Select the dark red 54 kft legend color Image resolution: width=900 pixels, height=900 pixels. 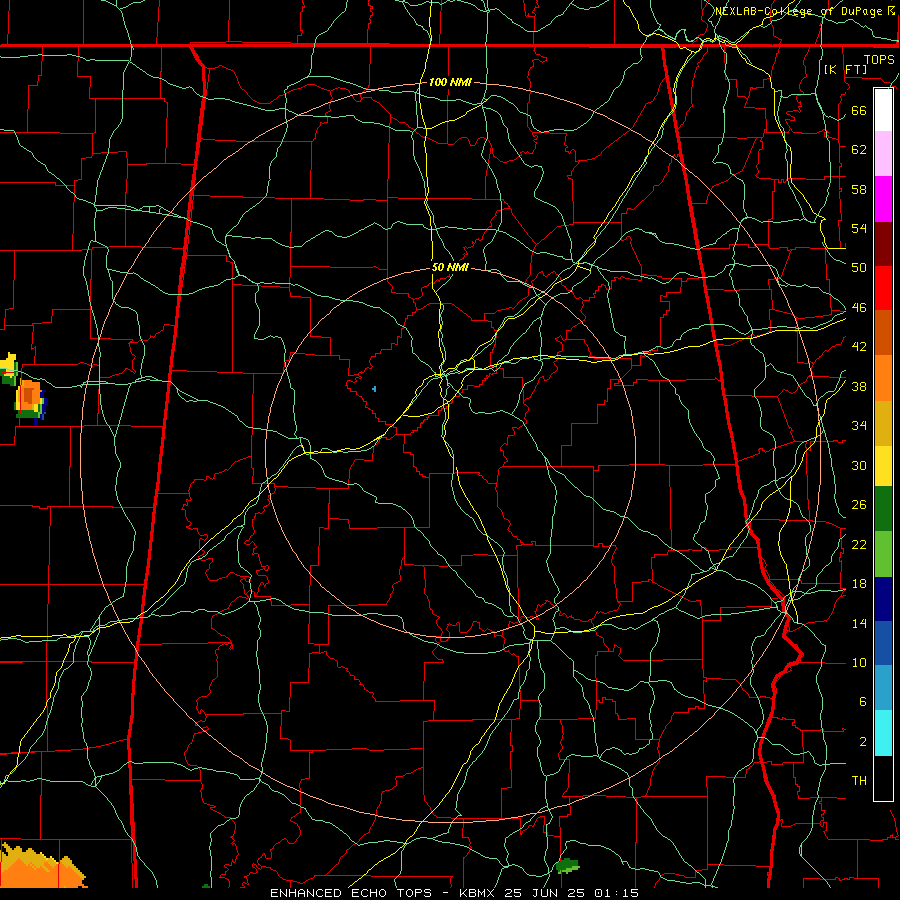(883, 244)
